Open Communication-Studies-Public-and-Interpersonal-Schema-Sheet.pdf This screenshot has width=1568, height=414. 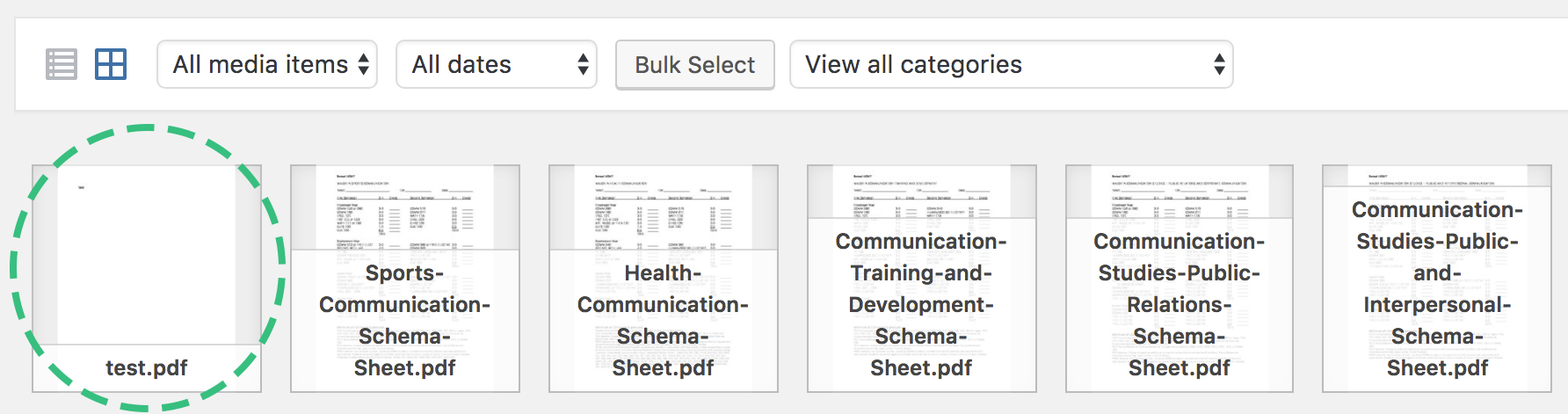pyautogui.click(x=1437, y=279)
